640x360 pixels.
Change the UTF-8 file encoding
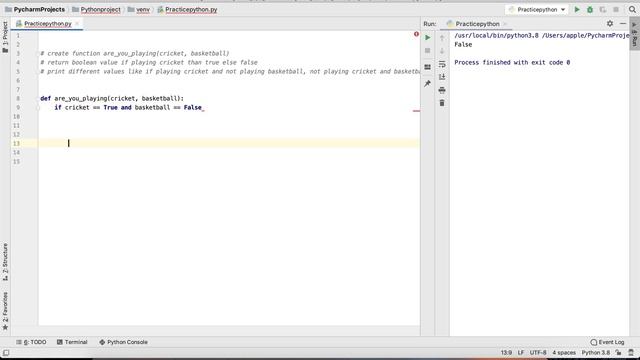pos(538,353)
